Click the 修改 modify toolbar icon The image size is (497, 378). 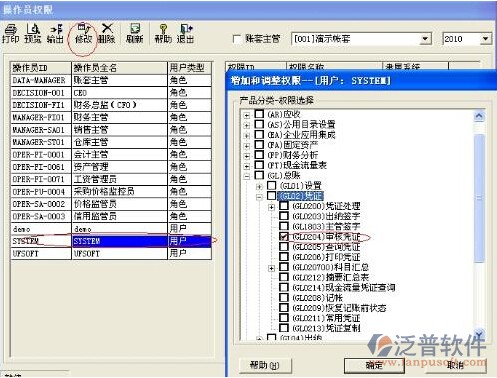tap(83, 34)
